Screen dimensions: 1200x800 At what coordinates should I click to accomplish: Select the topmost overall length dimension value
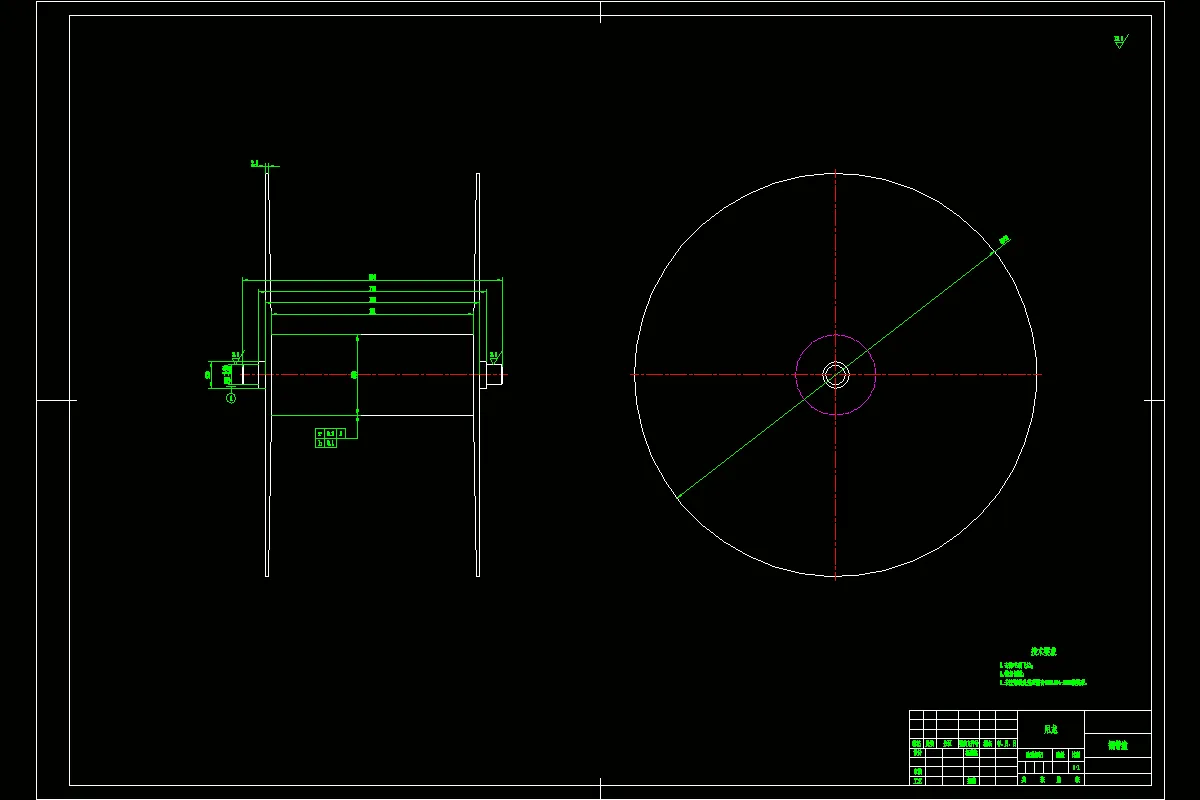[372, 277]
